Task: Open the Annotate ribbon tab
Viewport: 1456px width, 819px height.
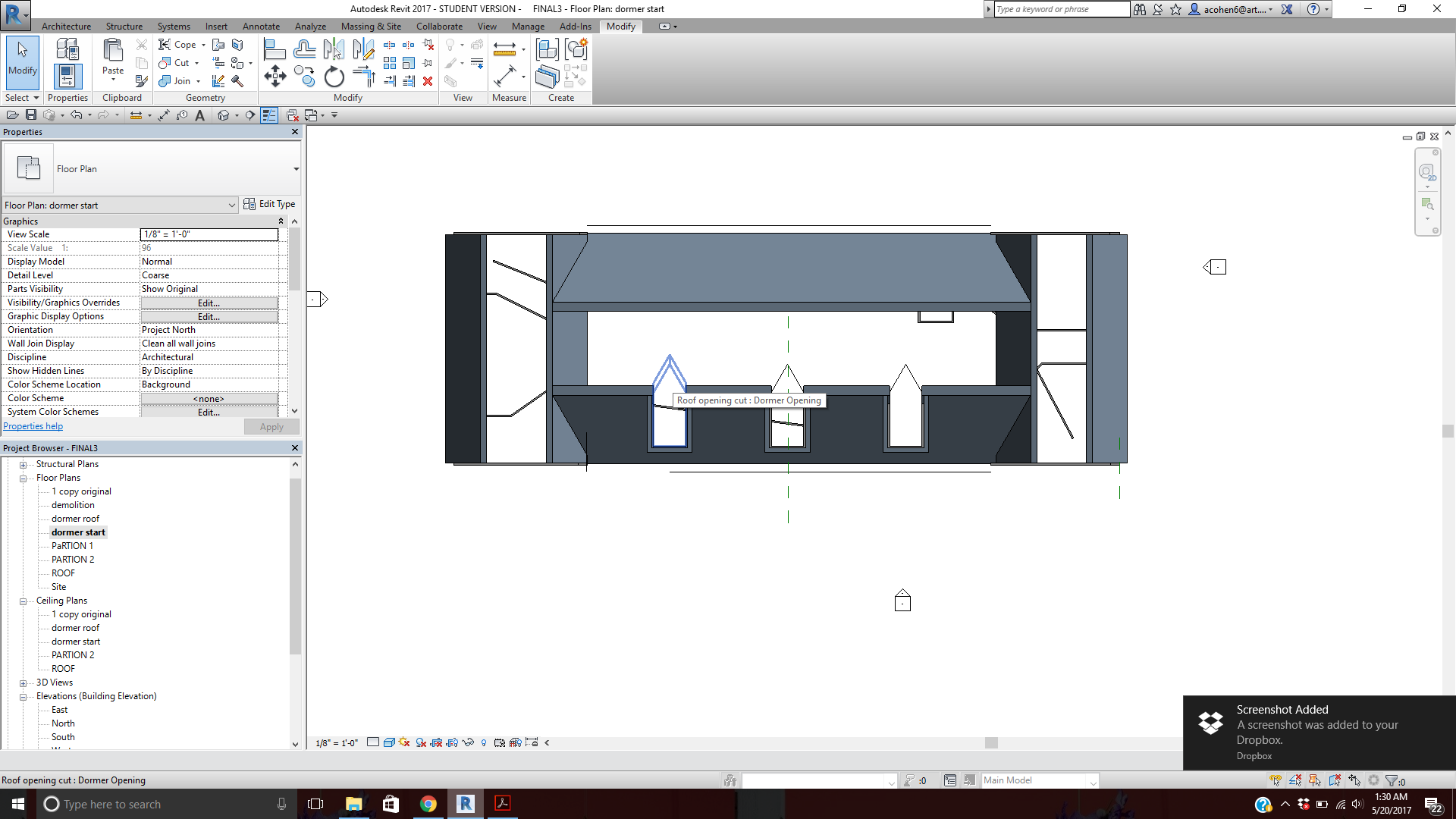Action: [x=261, y=27]
